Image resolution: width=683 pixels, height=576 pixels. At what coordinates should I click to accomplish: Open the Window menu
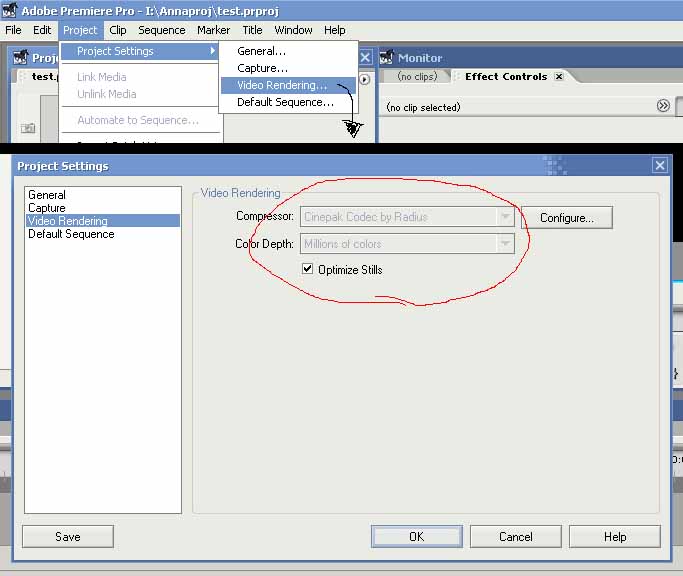tap(293, 30)
